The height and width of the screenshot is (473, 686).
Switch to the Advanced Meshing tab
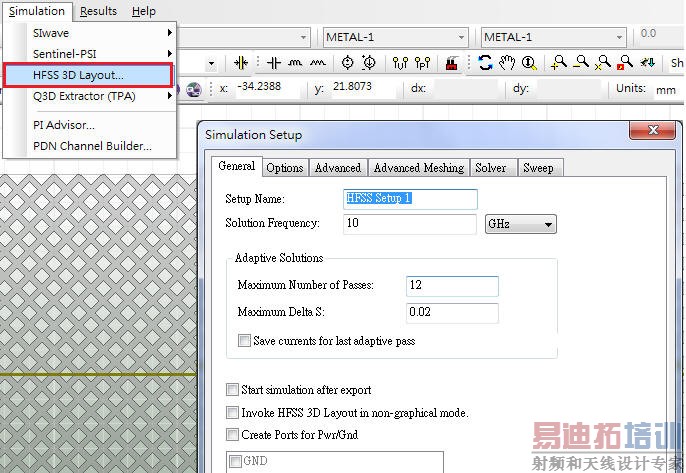point(419,168)
